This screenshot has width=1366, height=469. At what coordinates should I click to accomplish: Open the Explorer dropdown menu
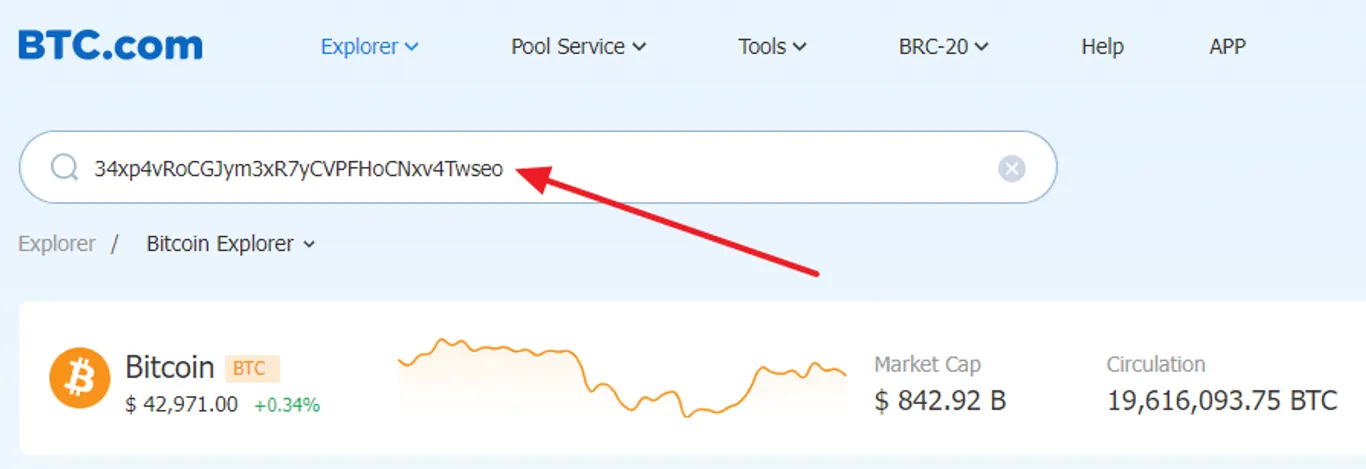[x=369, y=46]
